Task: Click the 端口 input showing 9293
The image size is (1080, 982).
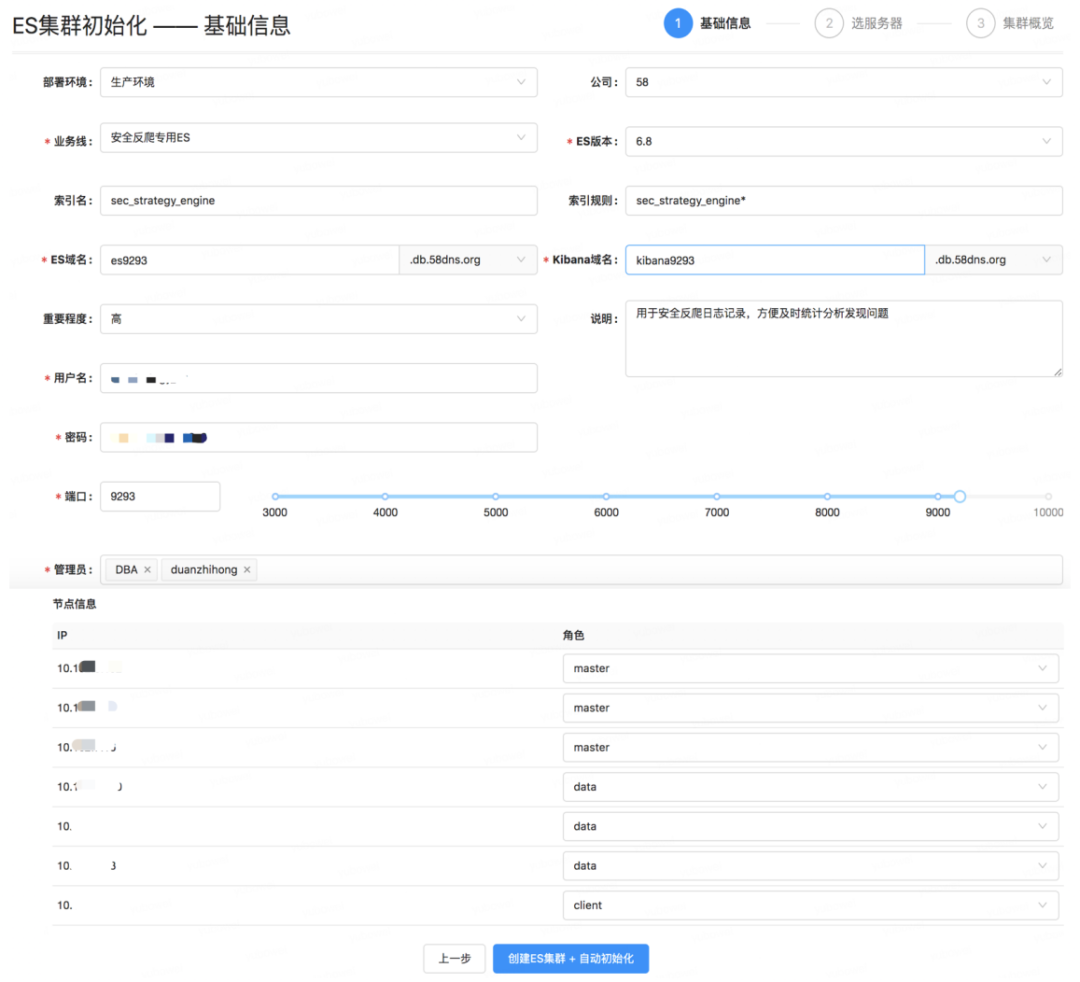Action: tap(160, 496)
